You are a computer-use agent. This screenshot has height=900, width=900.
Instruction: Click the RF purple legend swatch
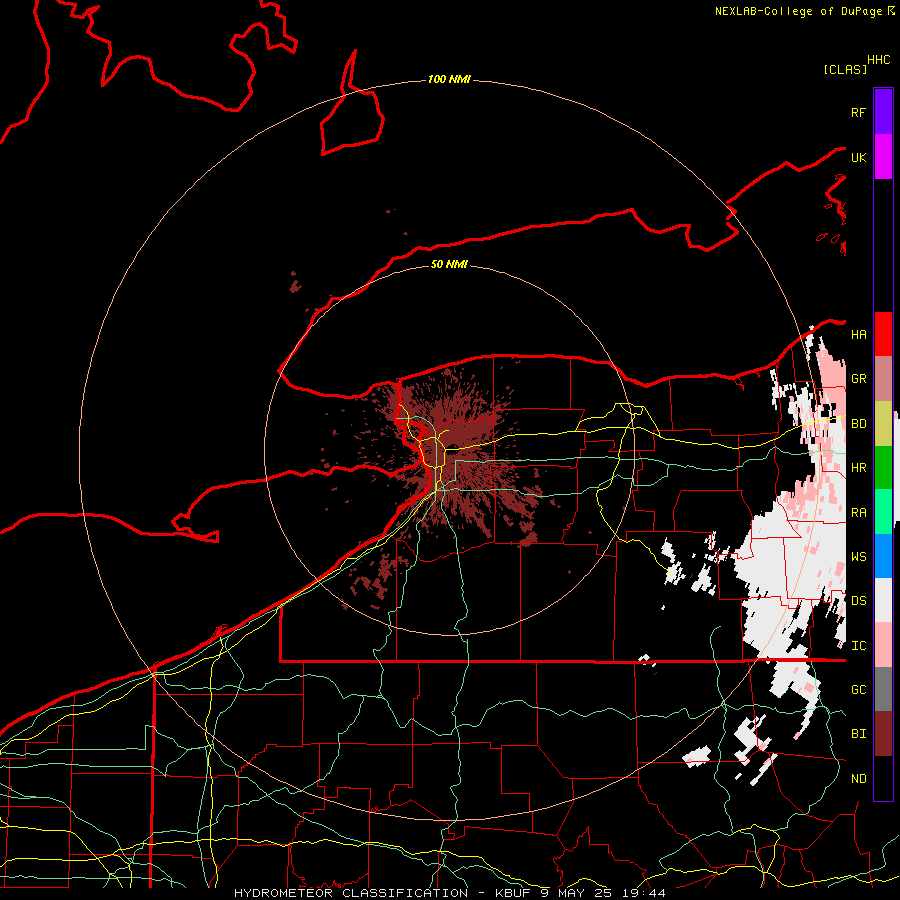(883, 112)
